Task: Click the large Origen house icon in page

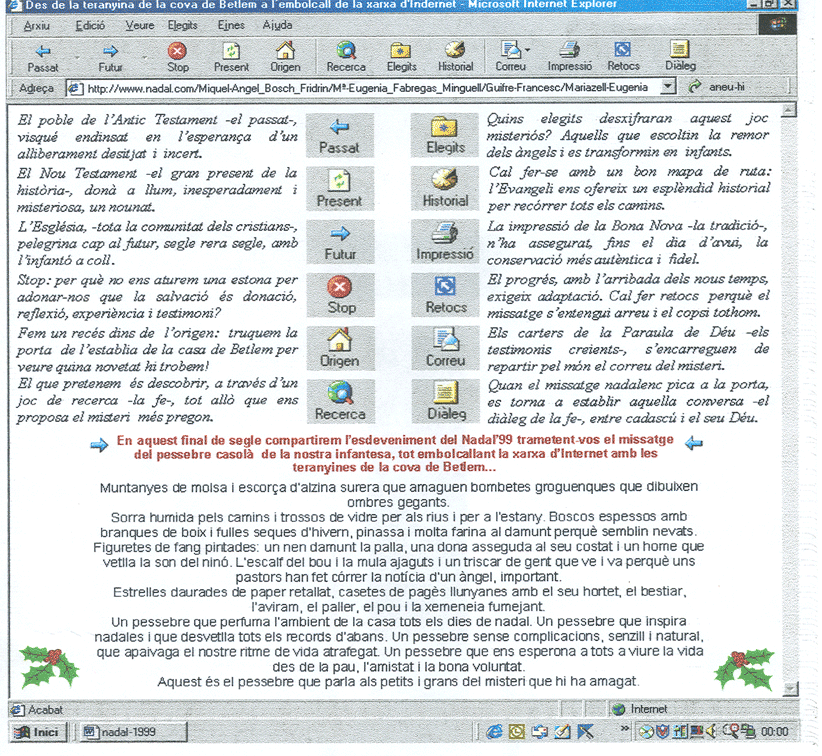Action: [x=340, y=349]
